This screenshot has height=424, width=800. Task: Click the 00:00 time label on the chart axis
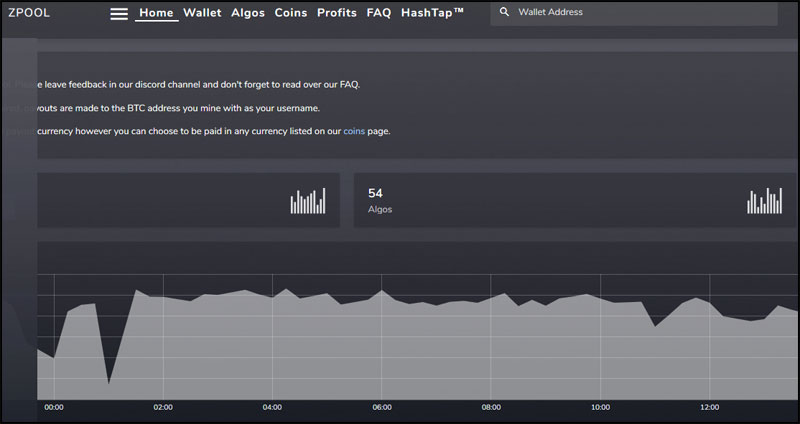click(x=54, y=407)
